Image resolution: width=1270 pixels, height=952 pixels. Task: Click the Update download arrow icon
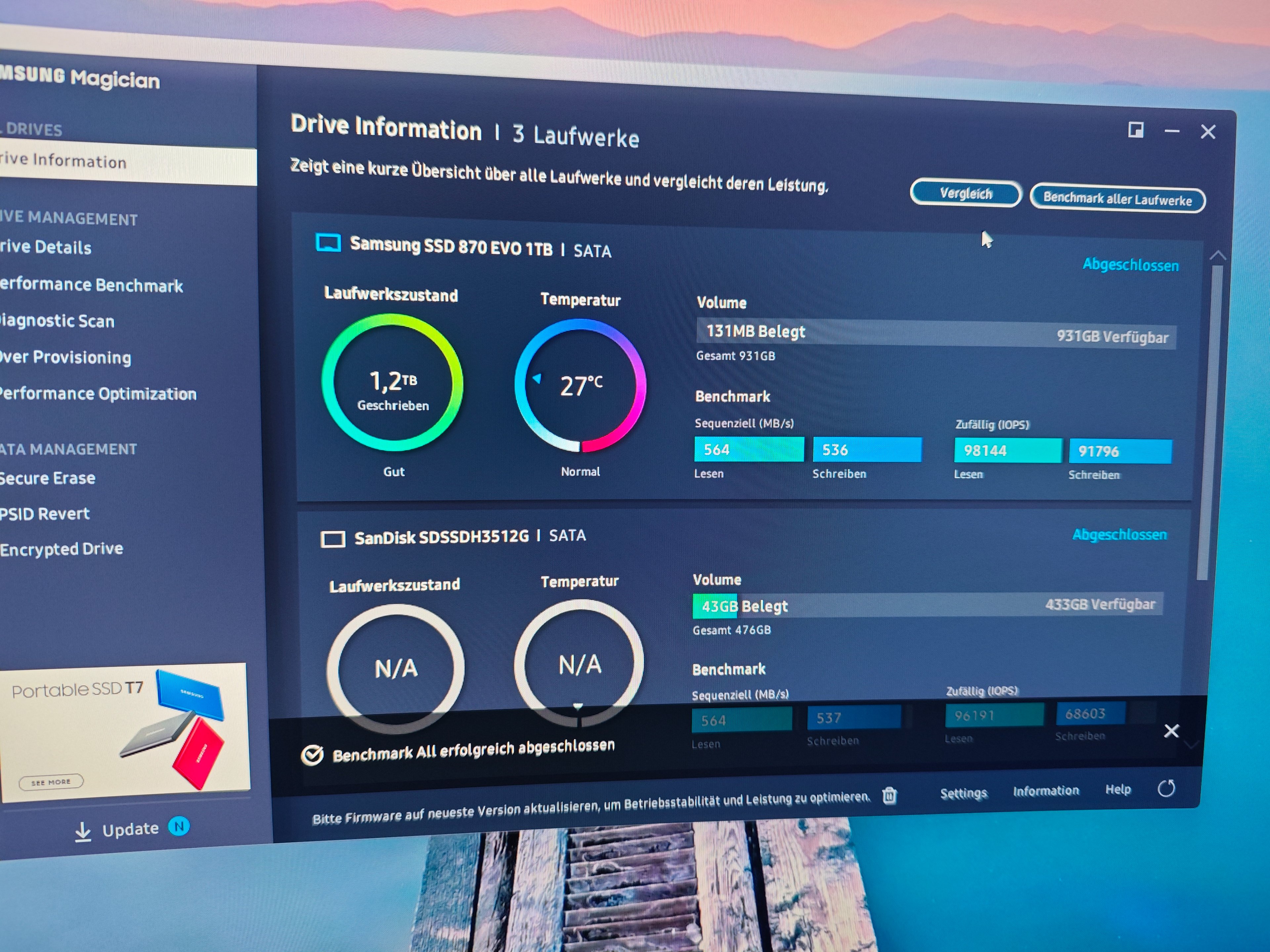pyautogui.click(x=83, y=831)
